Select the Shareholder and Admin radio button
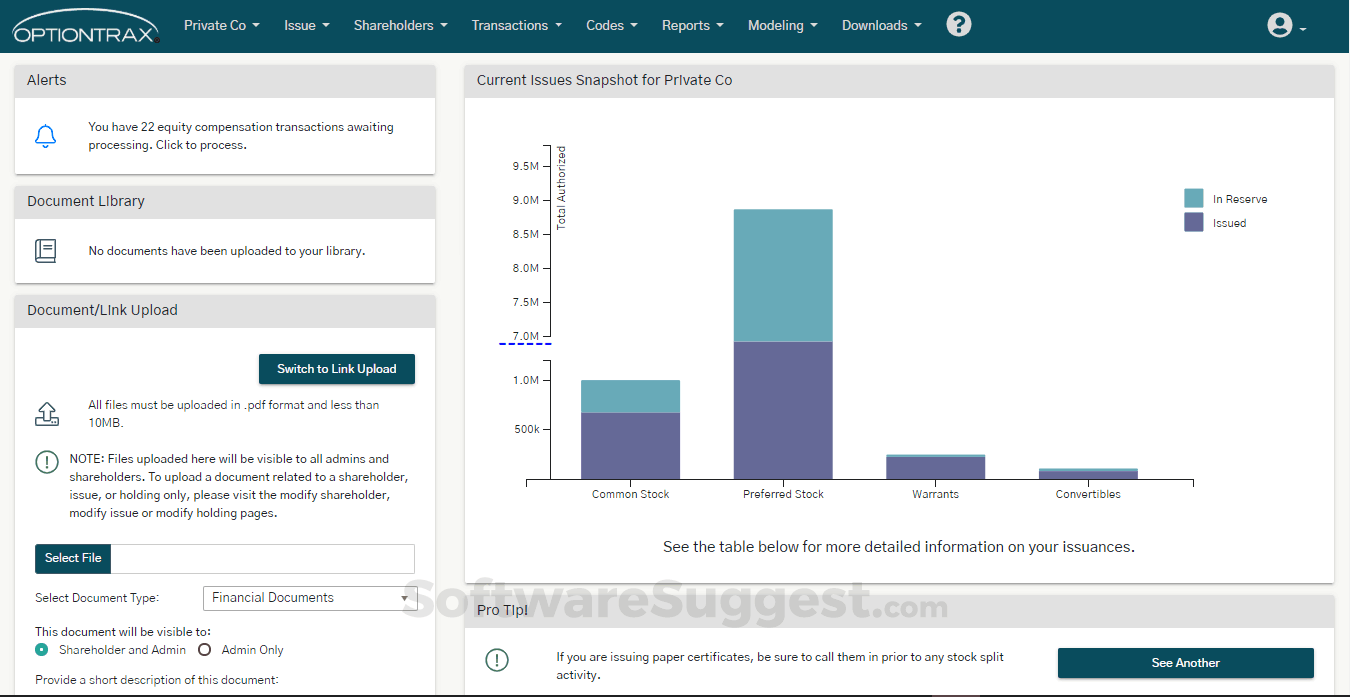 [x=42, y=650]
